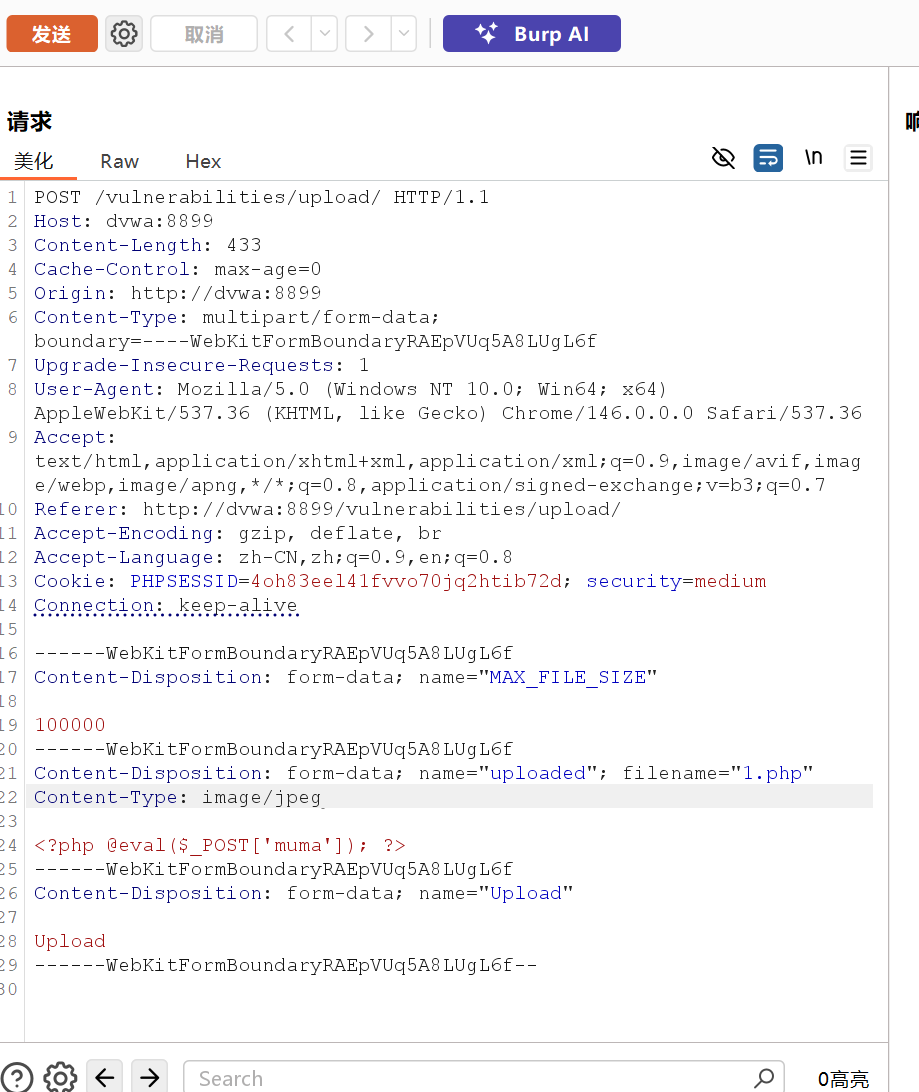This screenshot has width=919, height=1092.
Task: Open help question mark icon at bottom
Action: coord(17,1078)
